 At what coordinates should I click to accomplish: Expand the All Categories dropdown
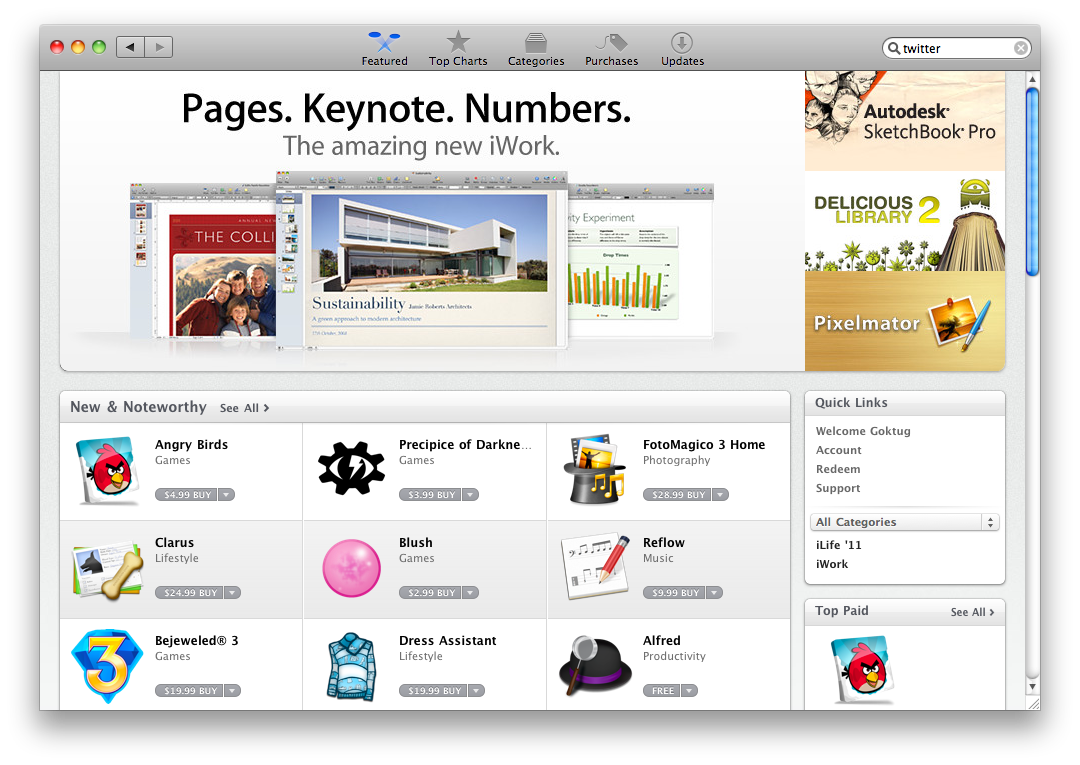905,522
